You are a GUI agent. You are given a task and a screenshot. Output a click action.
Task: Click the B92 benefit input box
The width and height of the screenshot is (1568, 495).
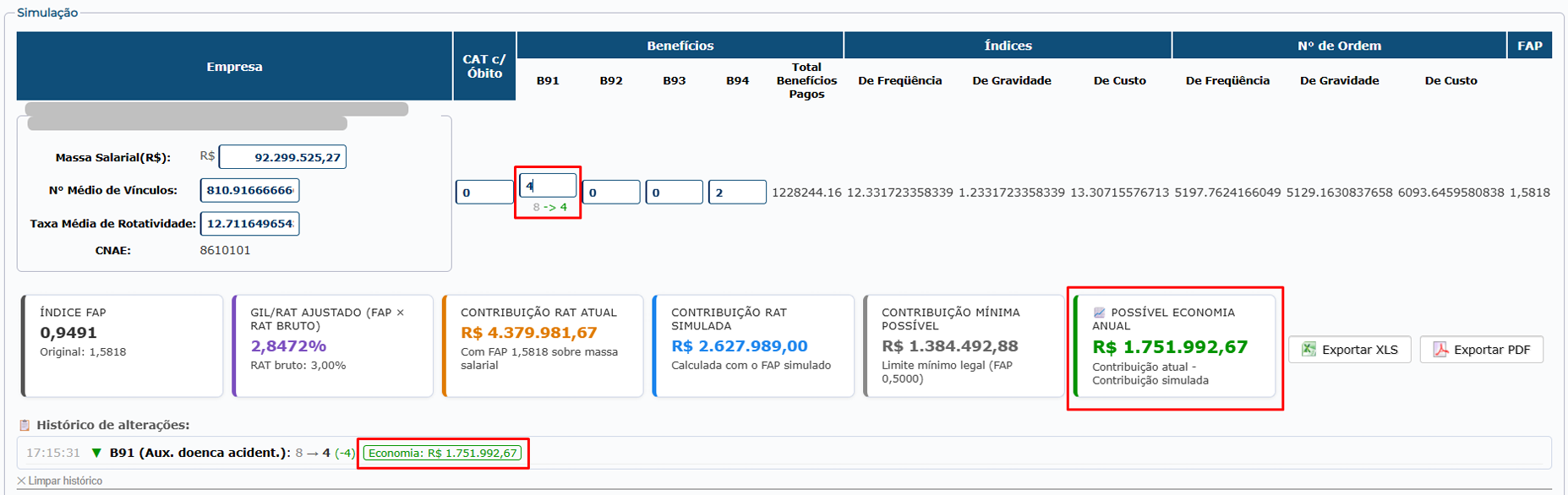610,192
